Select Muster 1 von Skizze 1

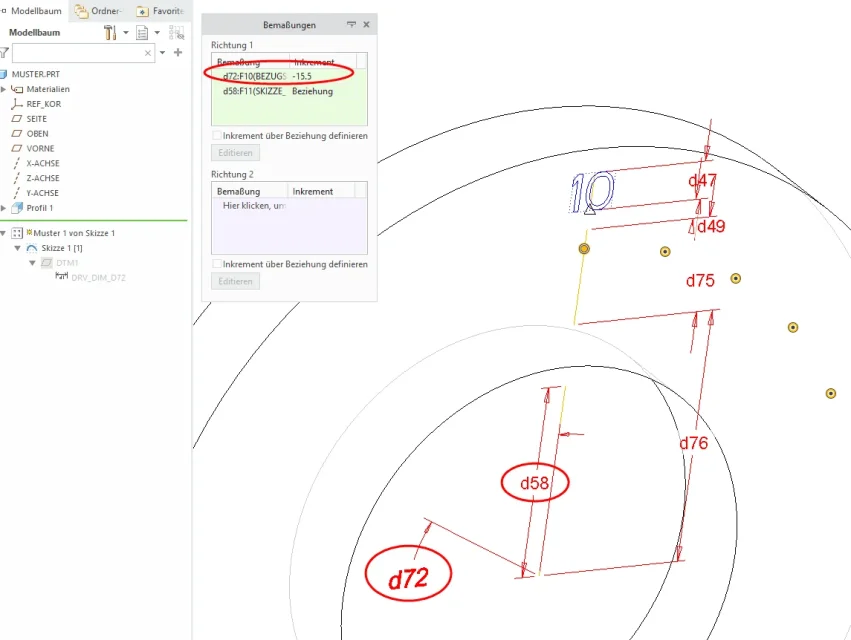coord(74,233)
